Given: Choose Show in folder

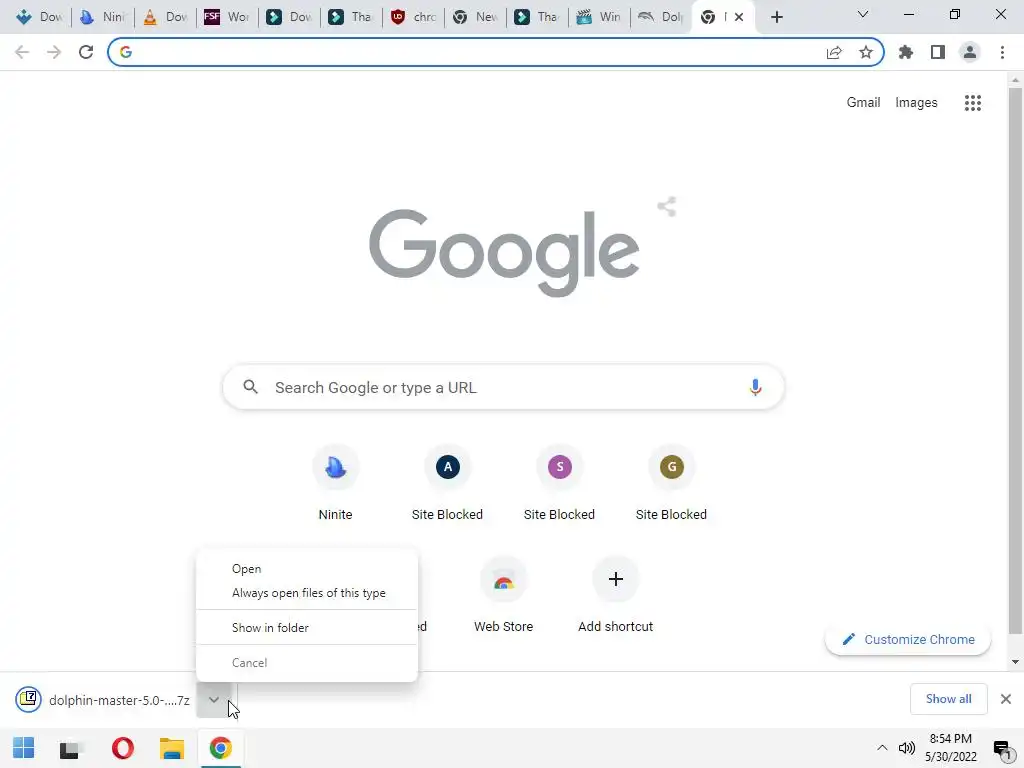Looking at the screenshot, I should [x=306, y=628].
